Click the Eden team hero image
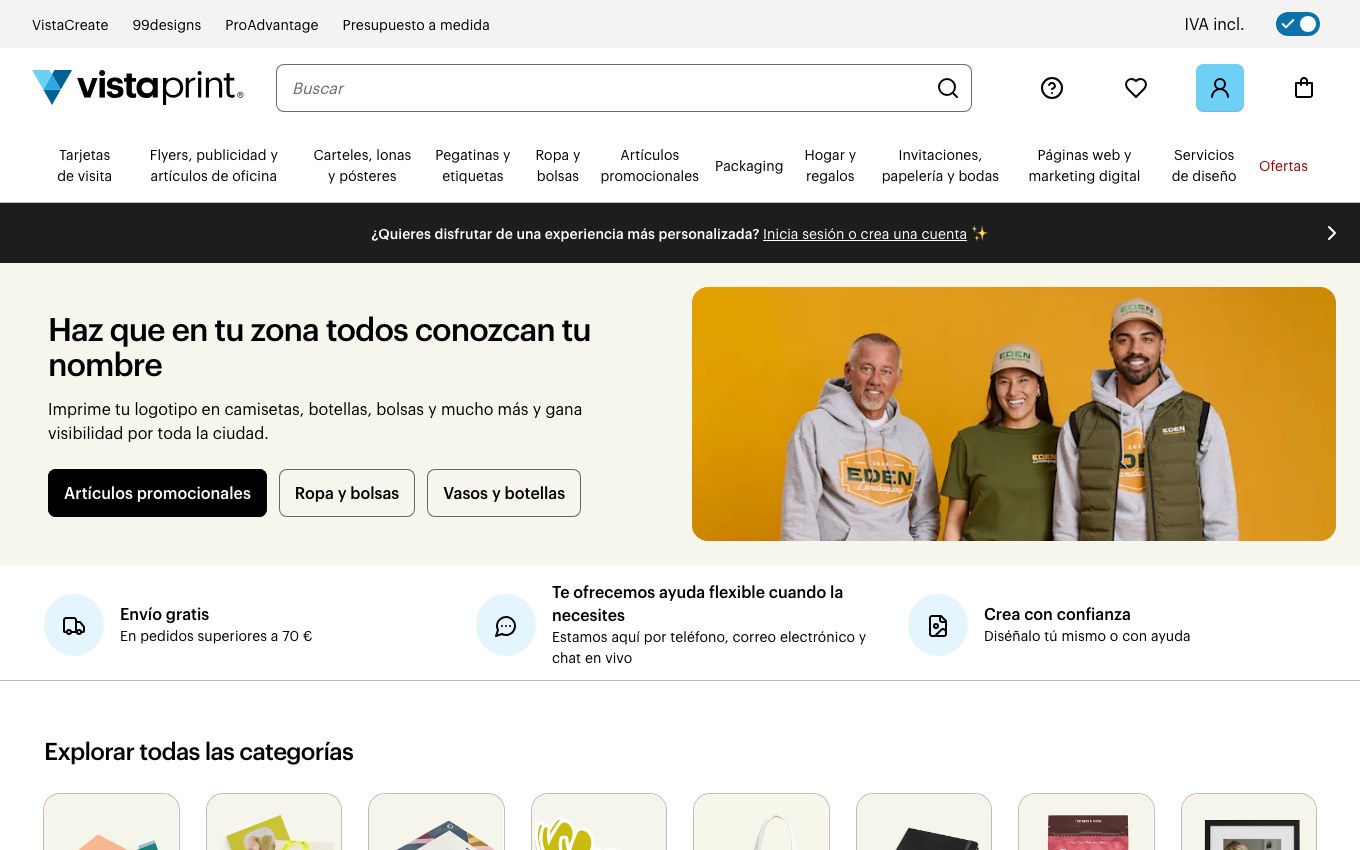The height and width of the screenshot is (850, 1360). pyautogui.click(x=1014, y=414)
